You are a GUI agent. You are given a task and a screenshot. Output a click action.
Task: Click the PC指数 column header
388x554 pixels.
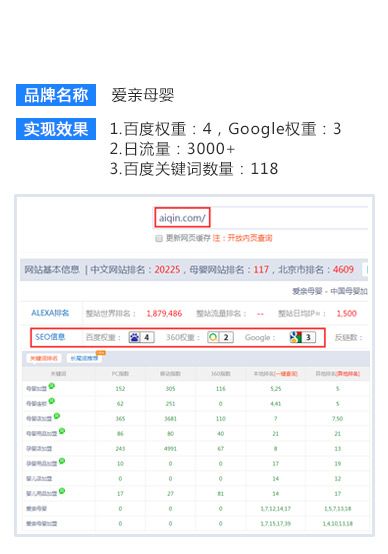120,374
